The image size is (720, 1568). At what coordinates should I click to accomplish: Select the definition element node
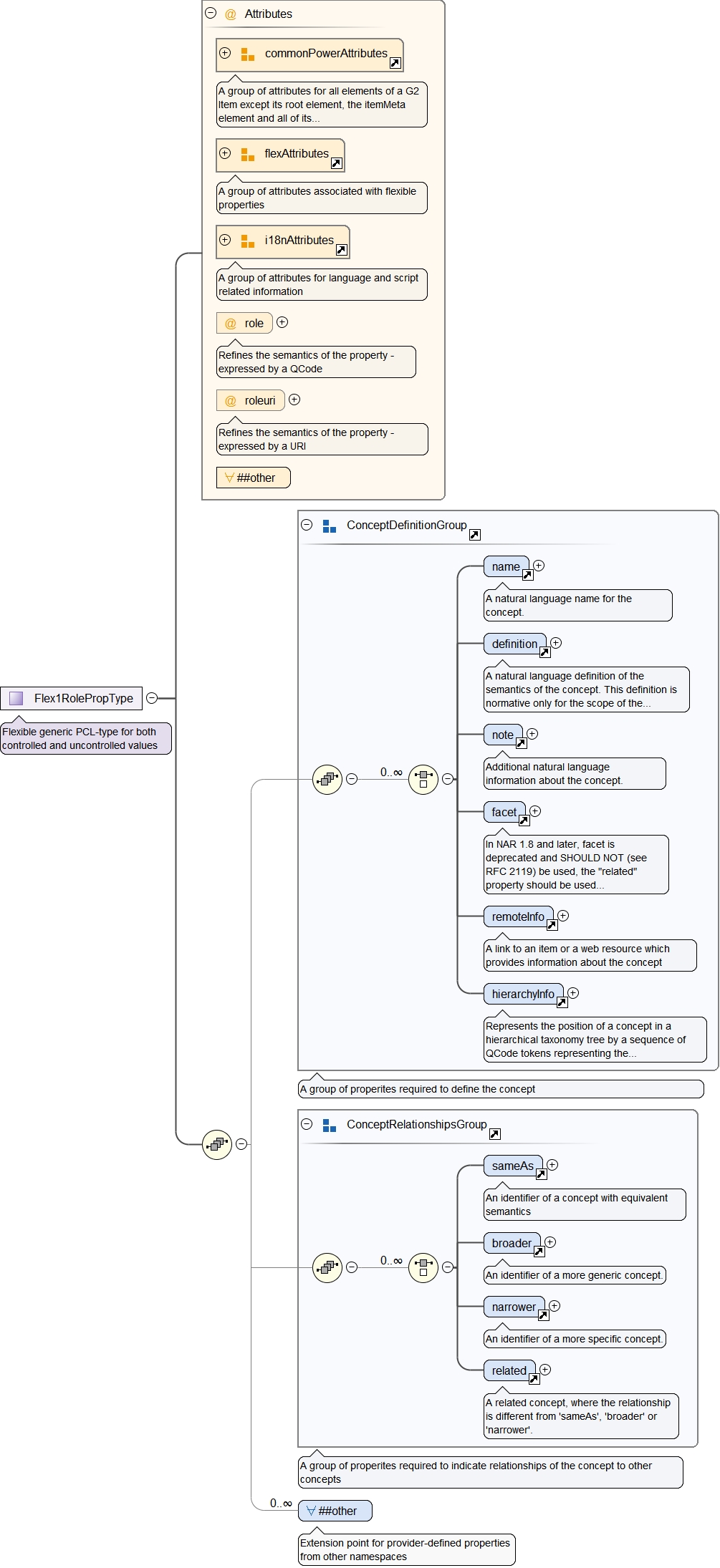[x=514, y=644]
